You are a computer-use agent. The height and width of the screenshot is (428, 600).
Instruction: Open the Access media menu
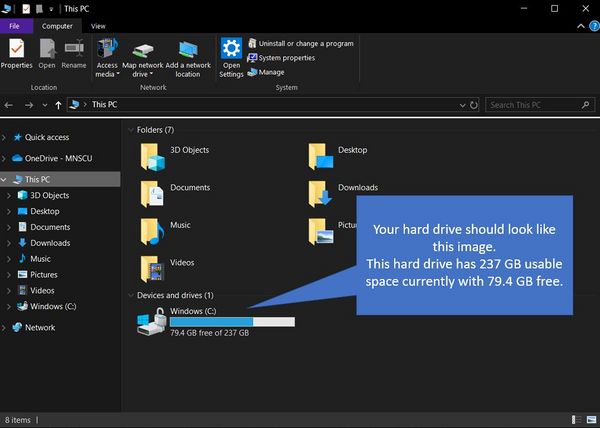(x=107, y=57)
